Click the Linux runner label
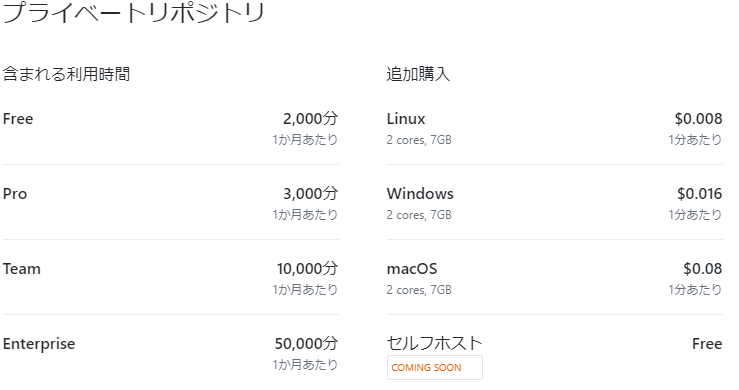Viewport: 739px width, 390px height. [406, 119]
